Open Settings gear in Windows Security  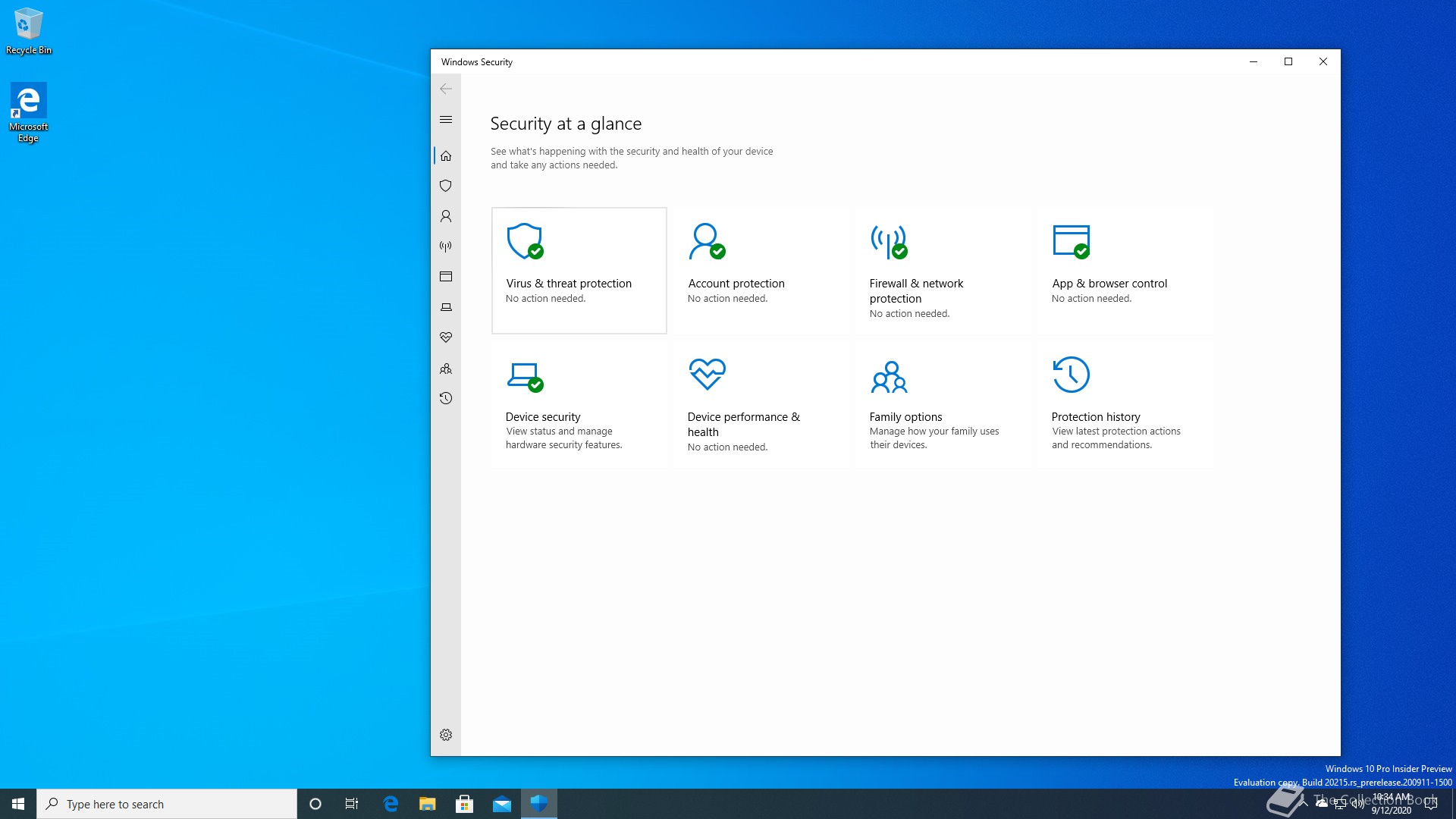446,735
